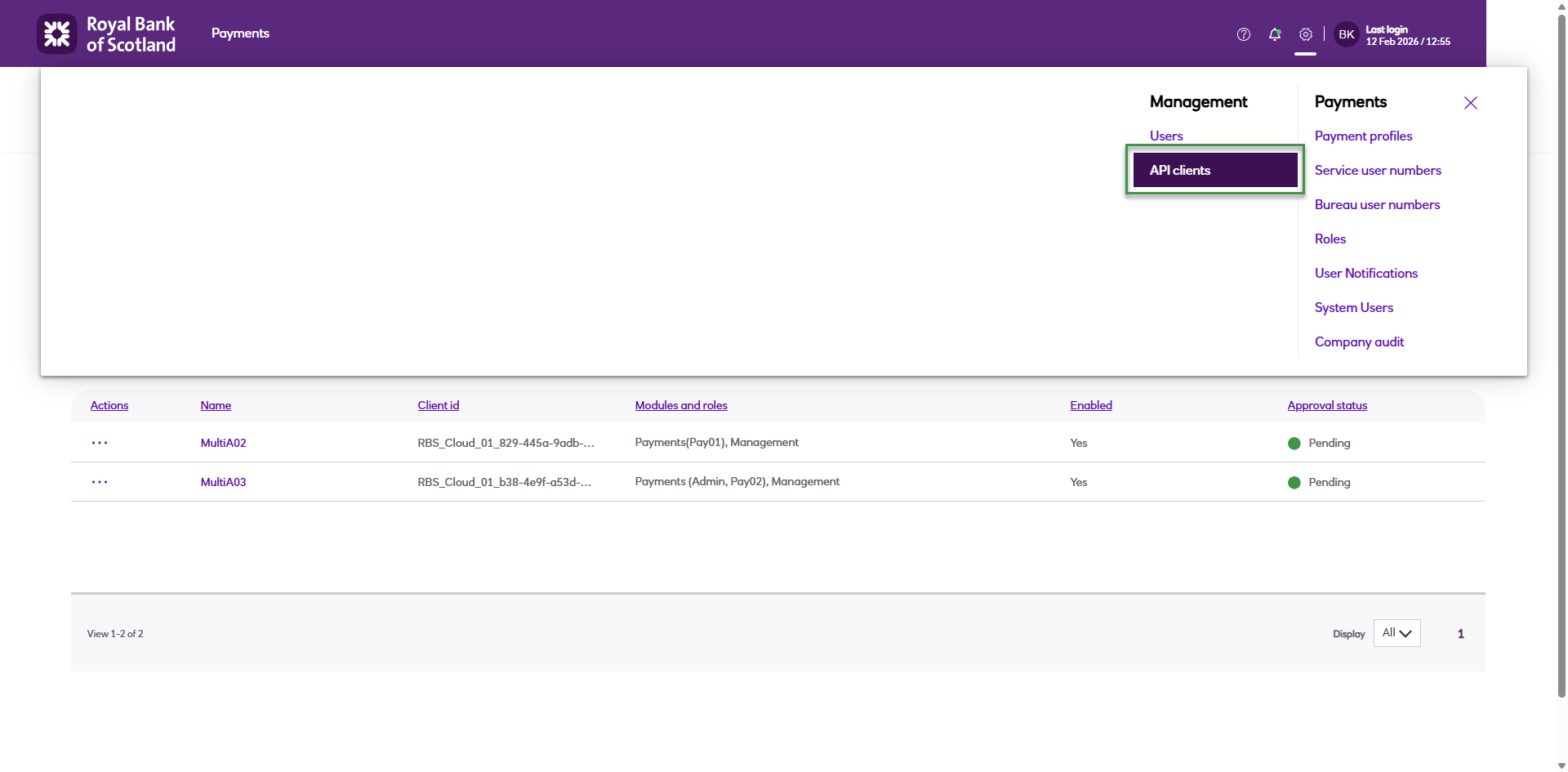The width and height of the screenshot is (1568, 772).
Task: Open the MultiA03 API client
Action: point(224,483)
